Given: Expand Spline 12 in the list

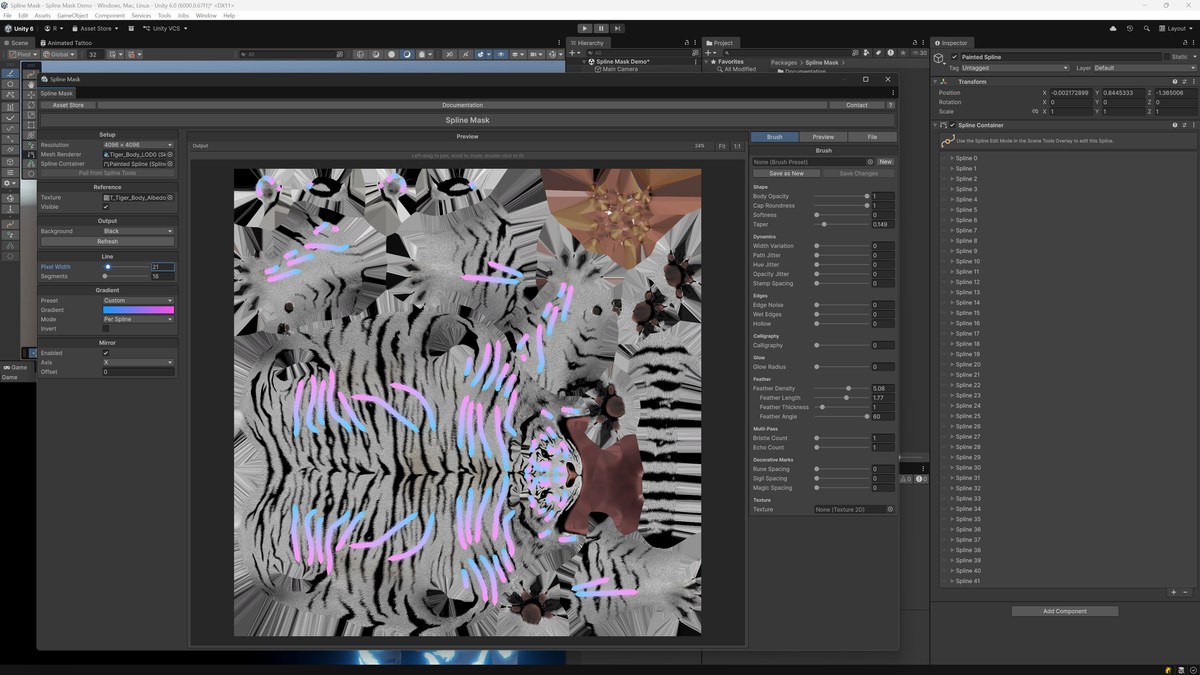Looking at the screenshot, I should point(952,282).
